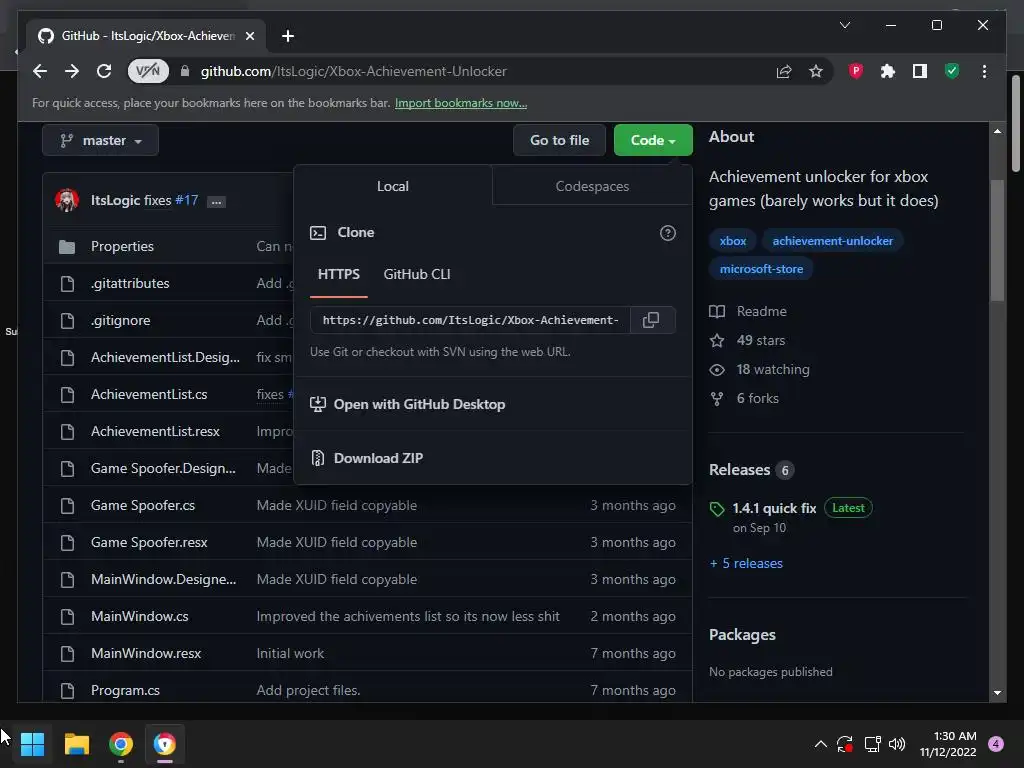Open the master branch dropdown

(101, 140)
